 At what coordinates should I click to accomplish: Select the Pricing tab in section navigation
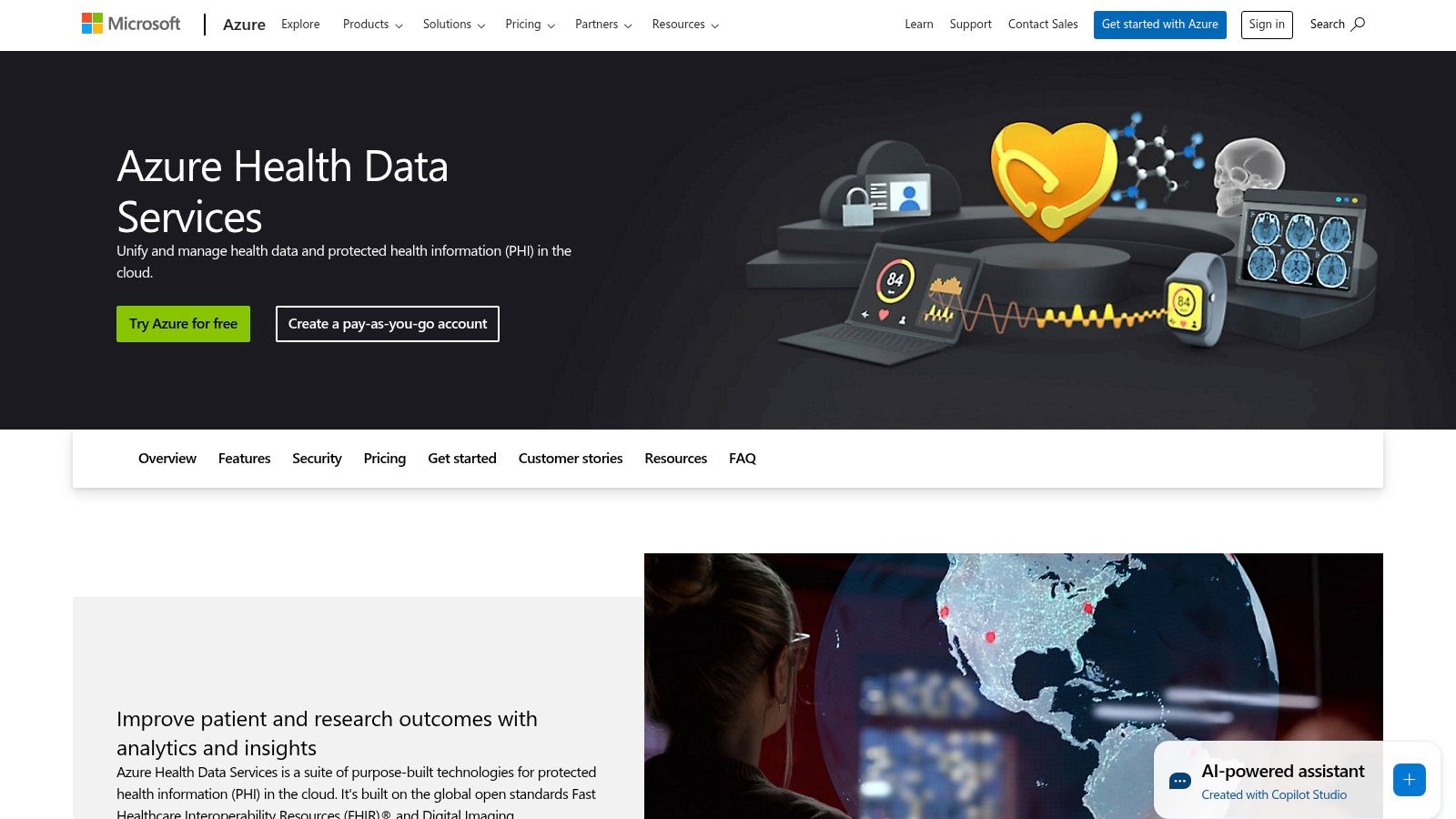[385, 459]
